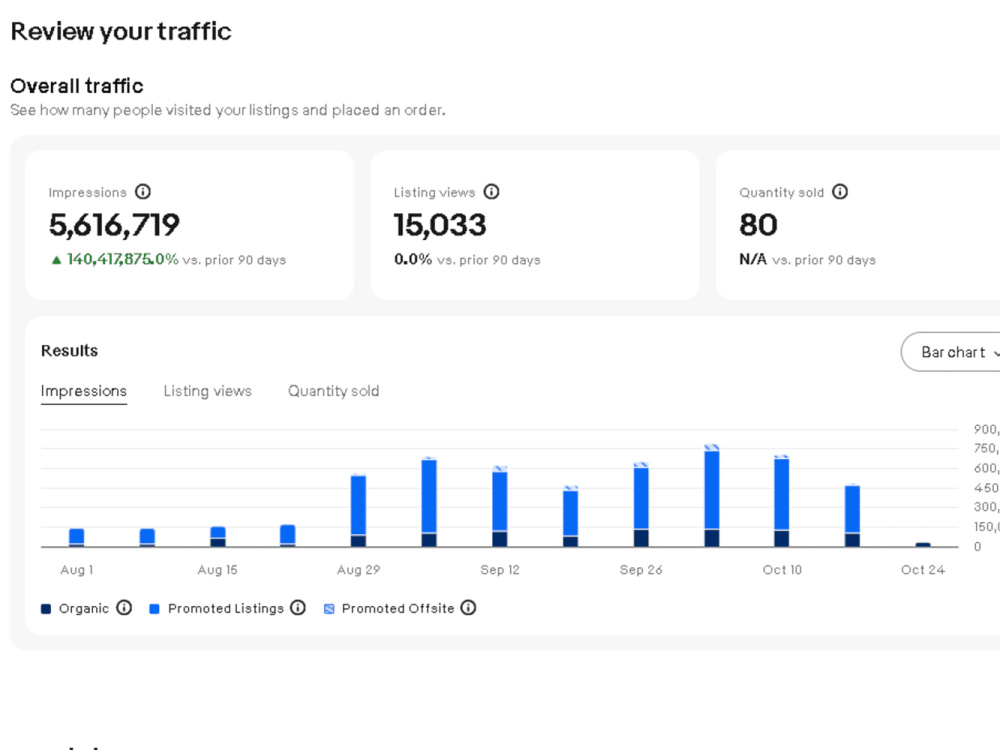
Task: Click the small Oct 24 bar
Action: tap(923, 545)
